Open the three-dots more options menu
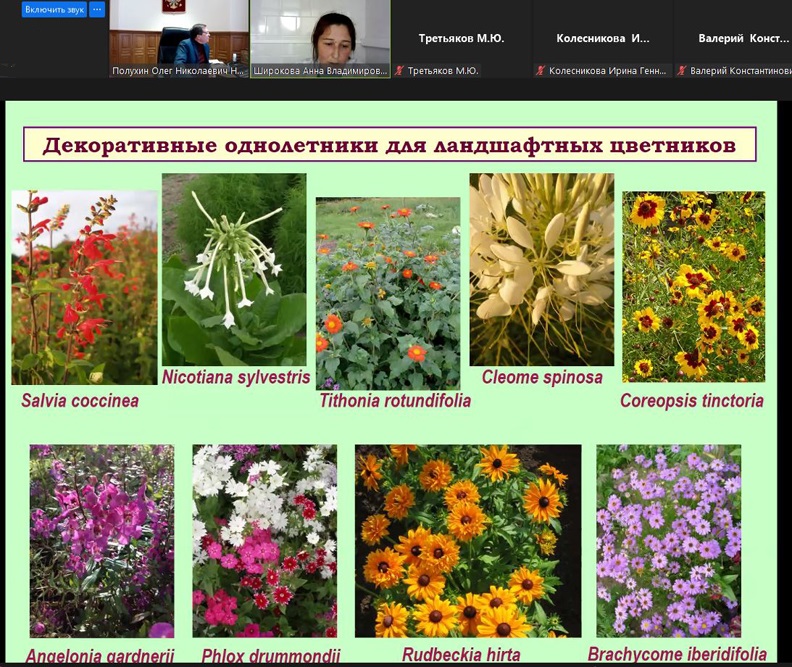Viewport: 792px width, 667px height. point(97,10)
